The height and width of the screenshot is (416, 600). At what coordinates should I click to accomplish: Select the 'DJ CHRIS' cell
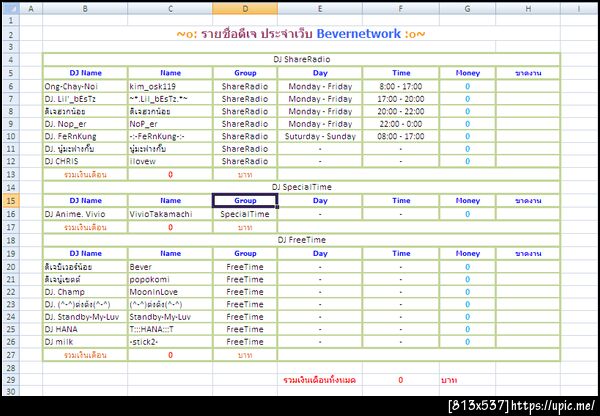[x=85, y=161]
